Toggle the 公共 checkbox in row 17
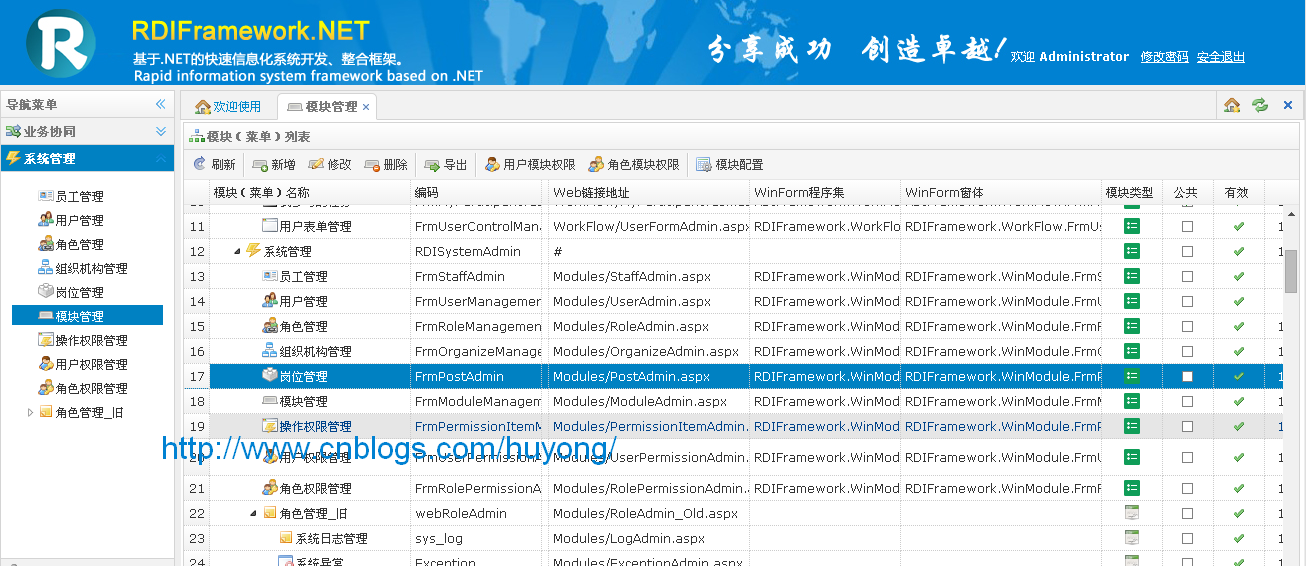The image size is (1306, 566). [x=1187, y=377]
